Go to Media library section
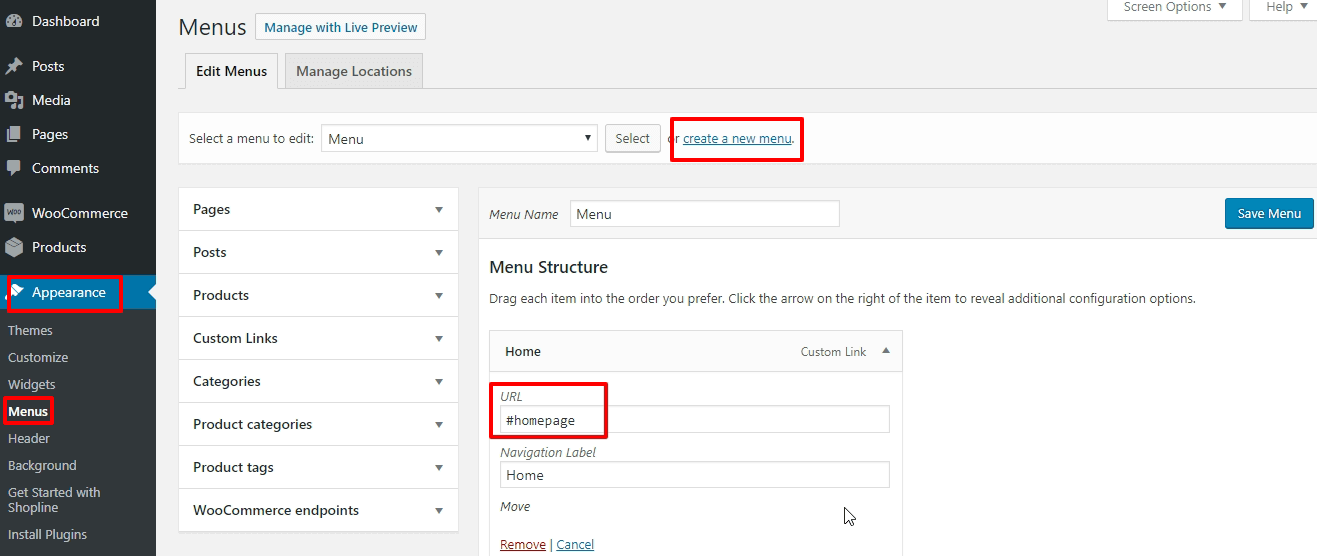Viewport: 1317px width, 556px height. (51, 100)
